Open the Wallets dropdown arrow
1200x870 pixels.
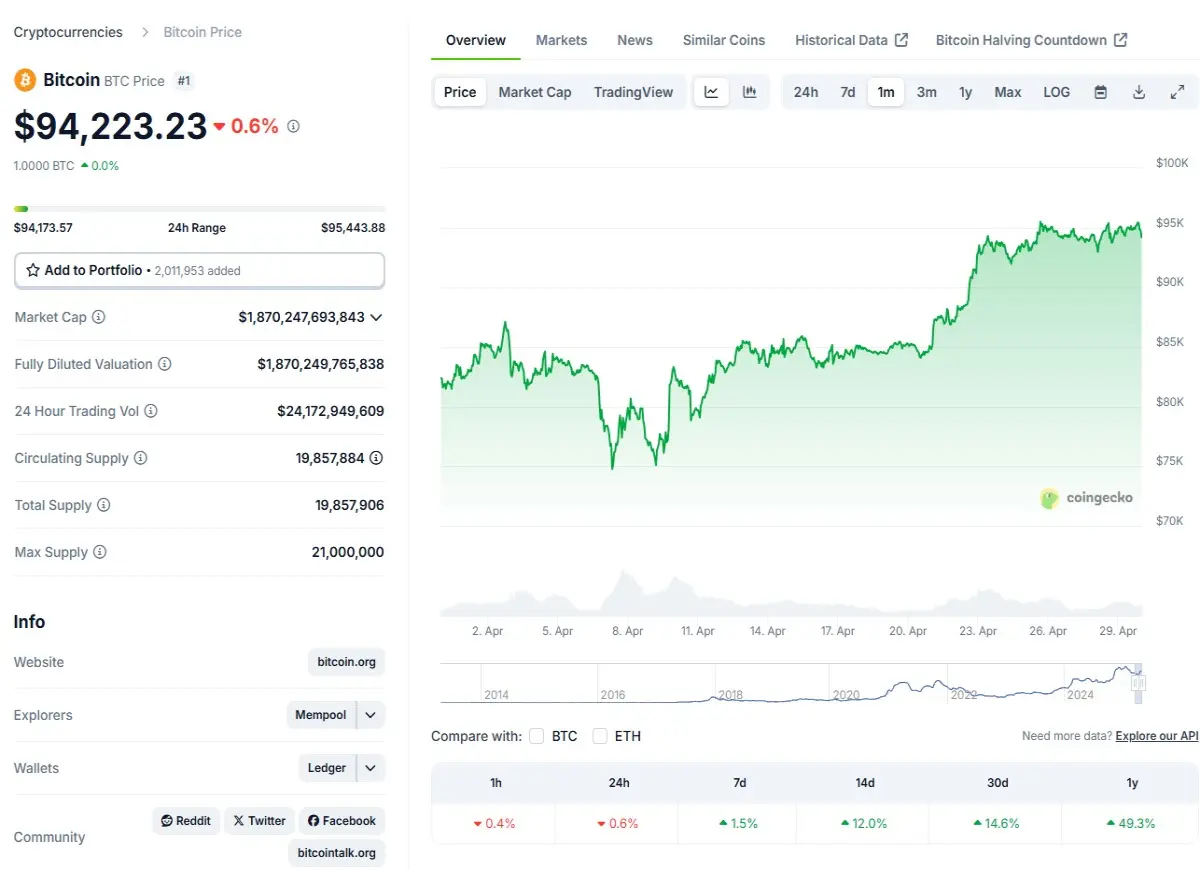click(371, 768)
